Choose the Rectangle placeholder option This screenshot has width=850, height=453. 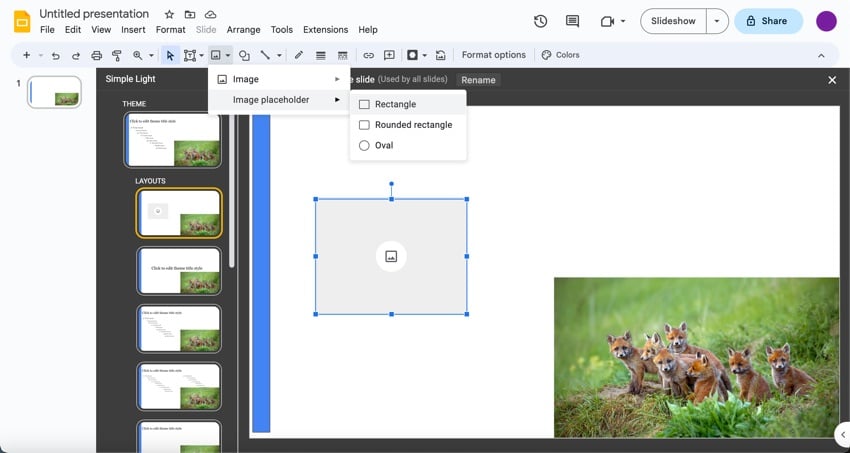(x=395, y=104)
